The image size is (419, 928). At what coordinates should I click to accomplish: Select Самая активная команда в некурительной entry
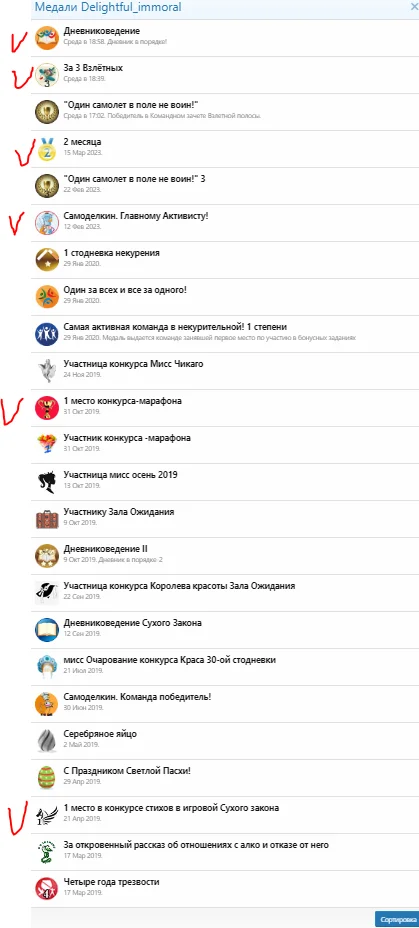224,333
